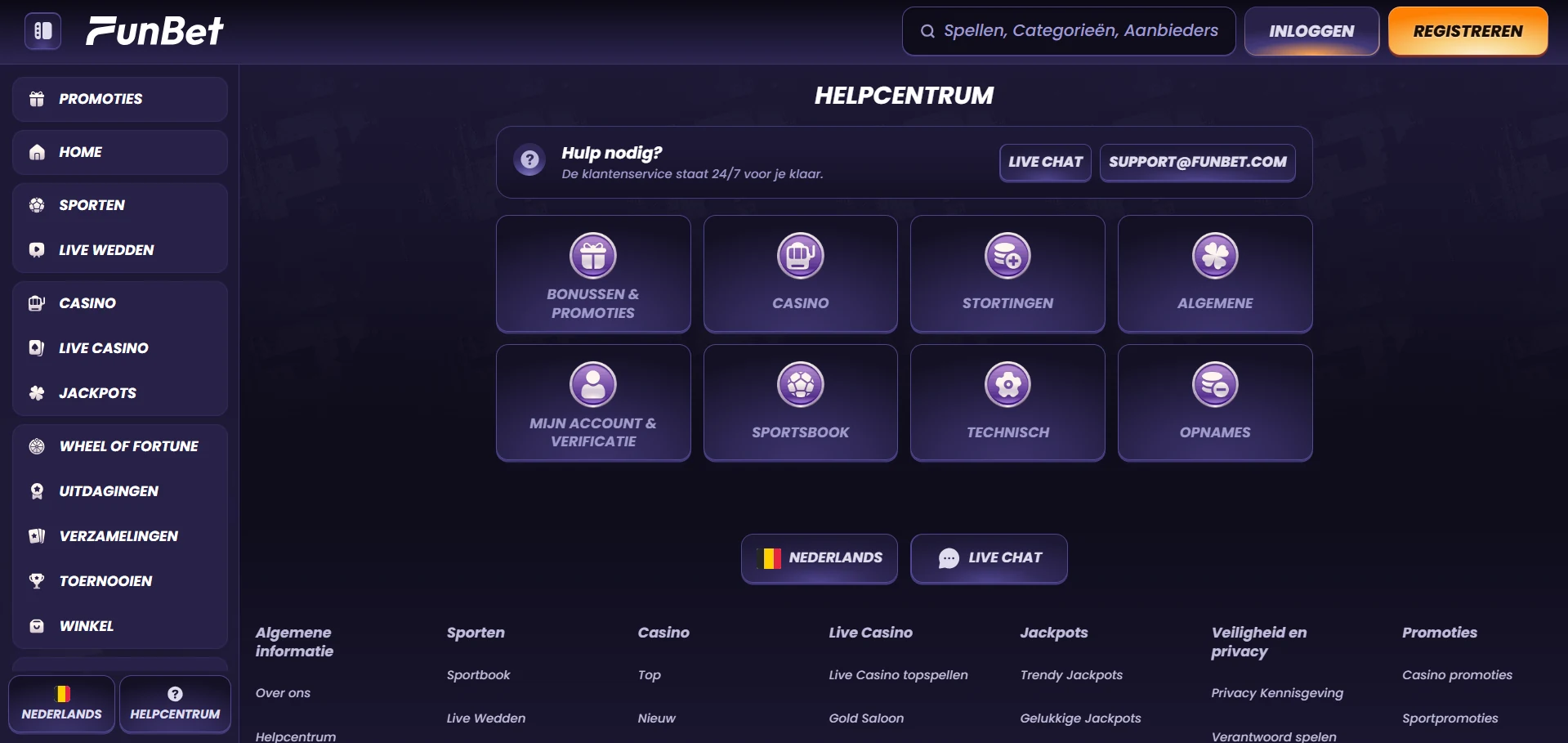Viewport: 1568px width, 743px height.
Task: Open Jackpots in the sidebar
Action: tap(120, 393)
